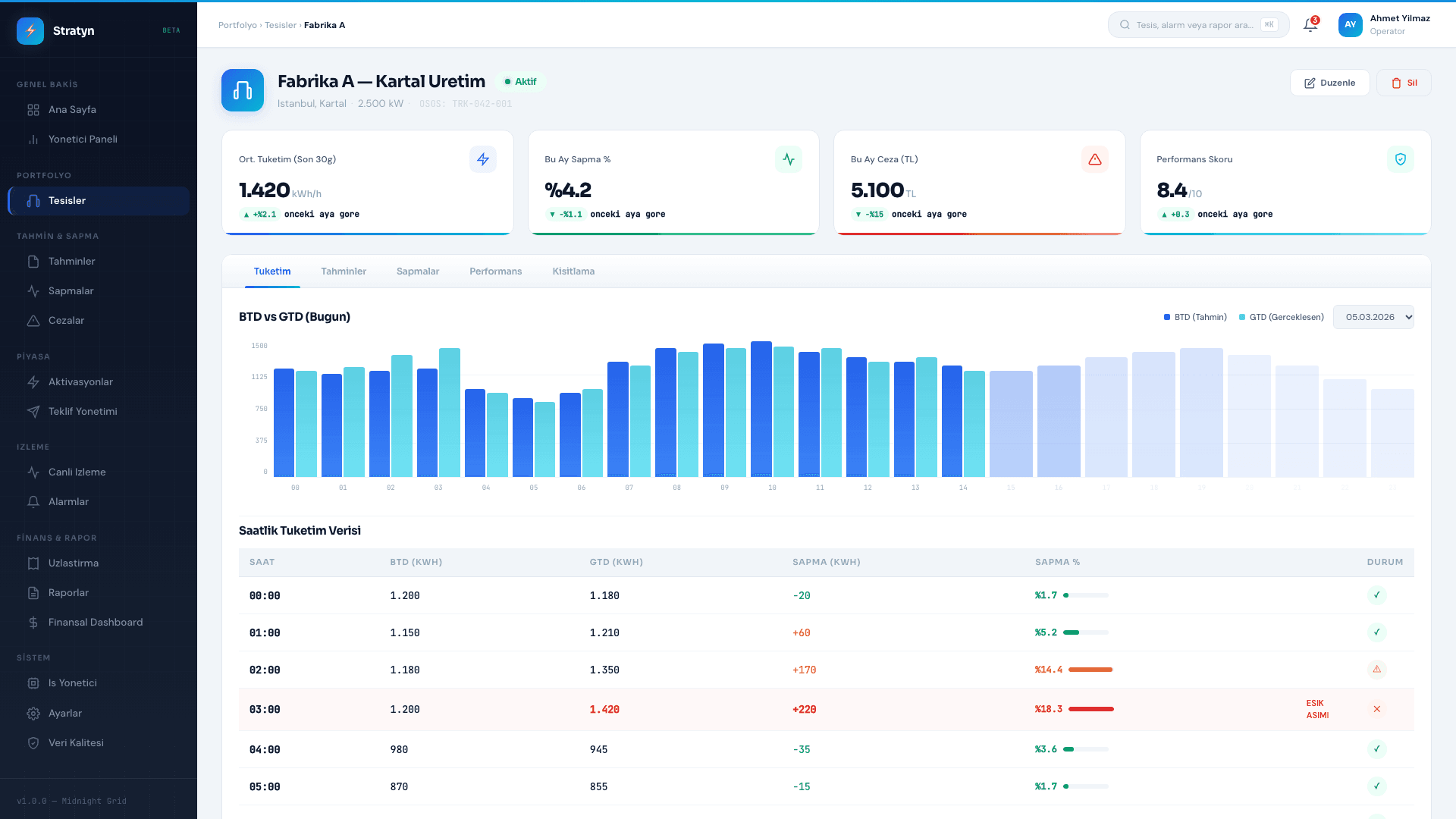Click the warning status icon in 02:00 row
Screen dimensions: 1456x819
pyautogui.click(x=1377, y=670)
